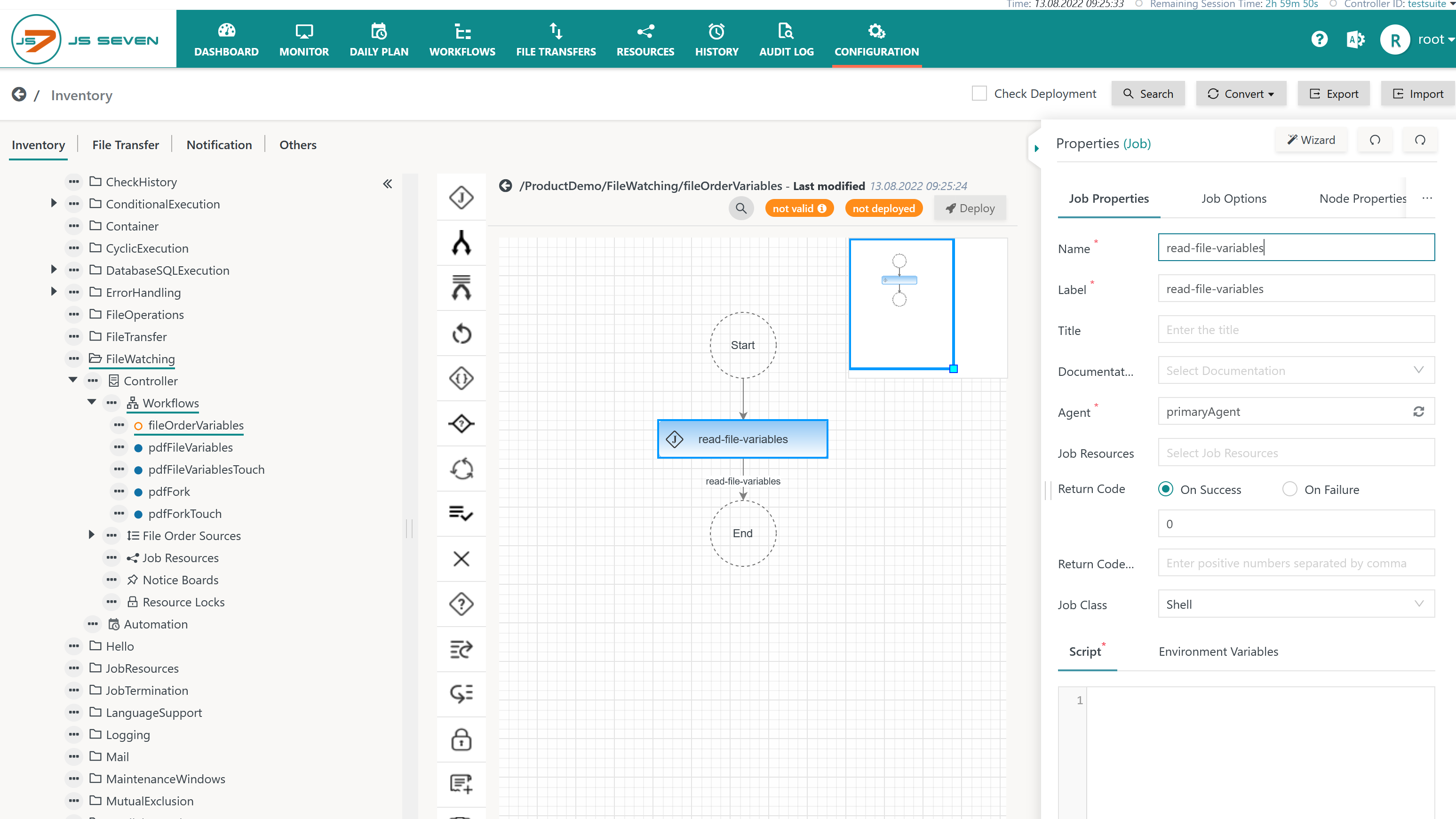The image size is (1456, 819).
Task: Open the Convert dropdown button
Action: [x=1241, y=94]
